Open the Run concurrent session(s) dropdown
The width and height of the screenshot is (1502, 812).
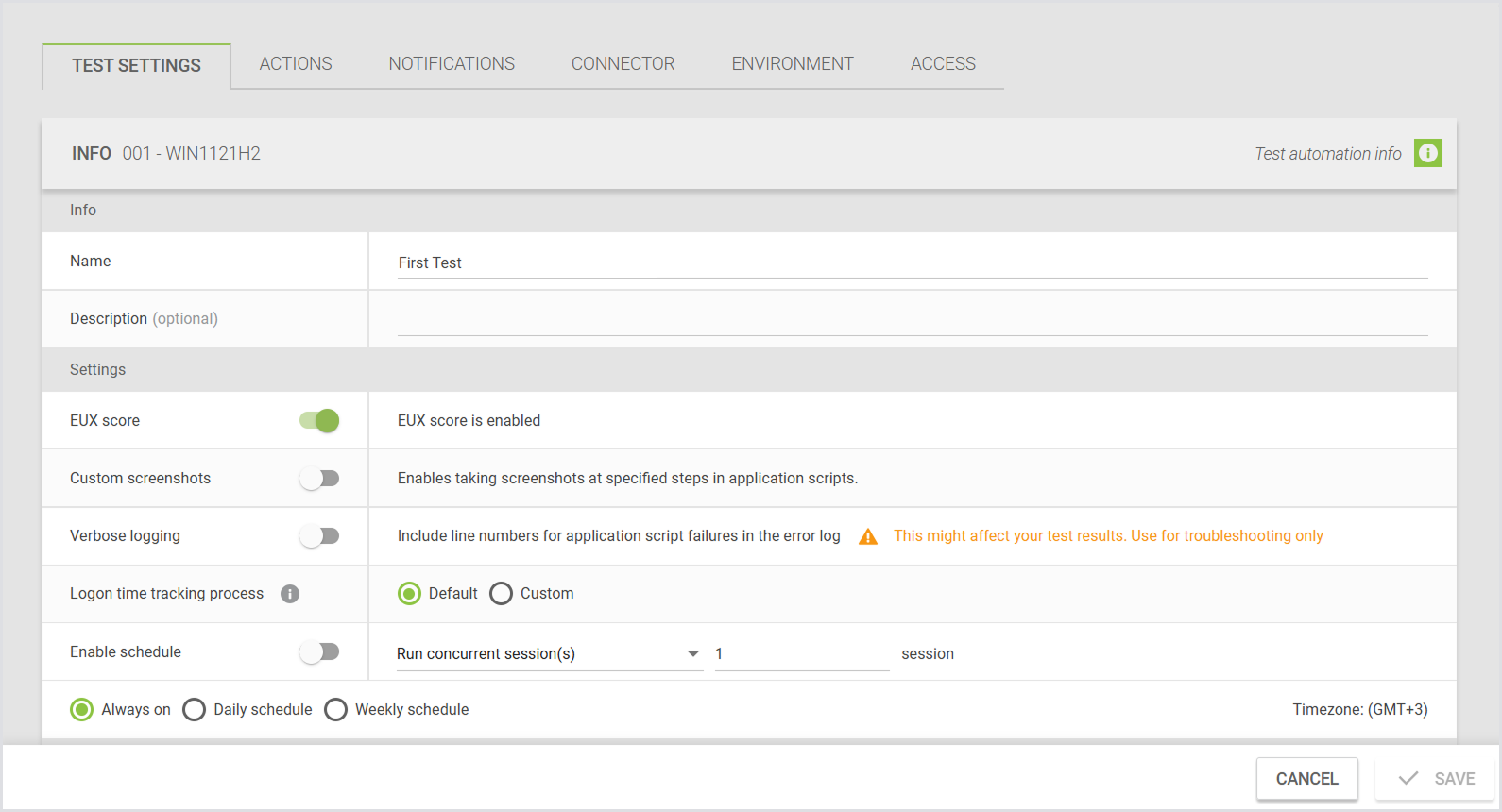click(548, 654)
